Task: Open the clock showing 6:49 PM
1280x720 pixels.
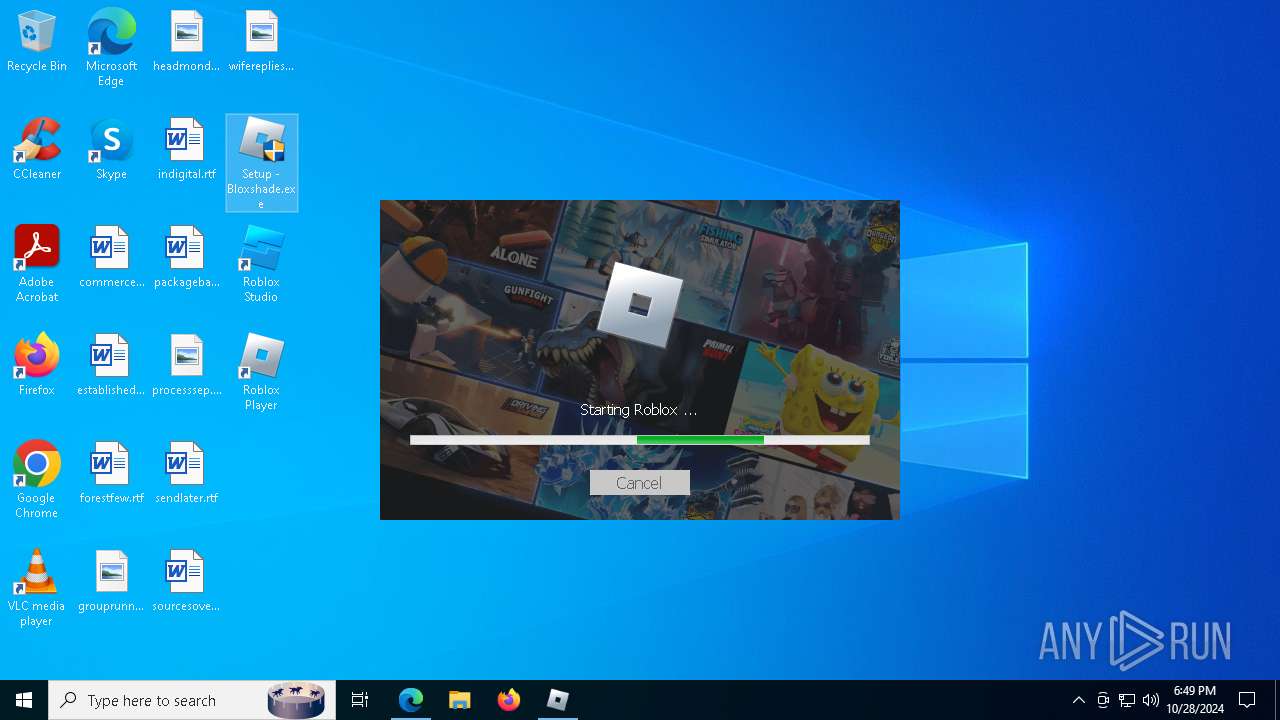Action: [x=1195, y=700]
